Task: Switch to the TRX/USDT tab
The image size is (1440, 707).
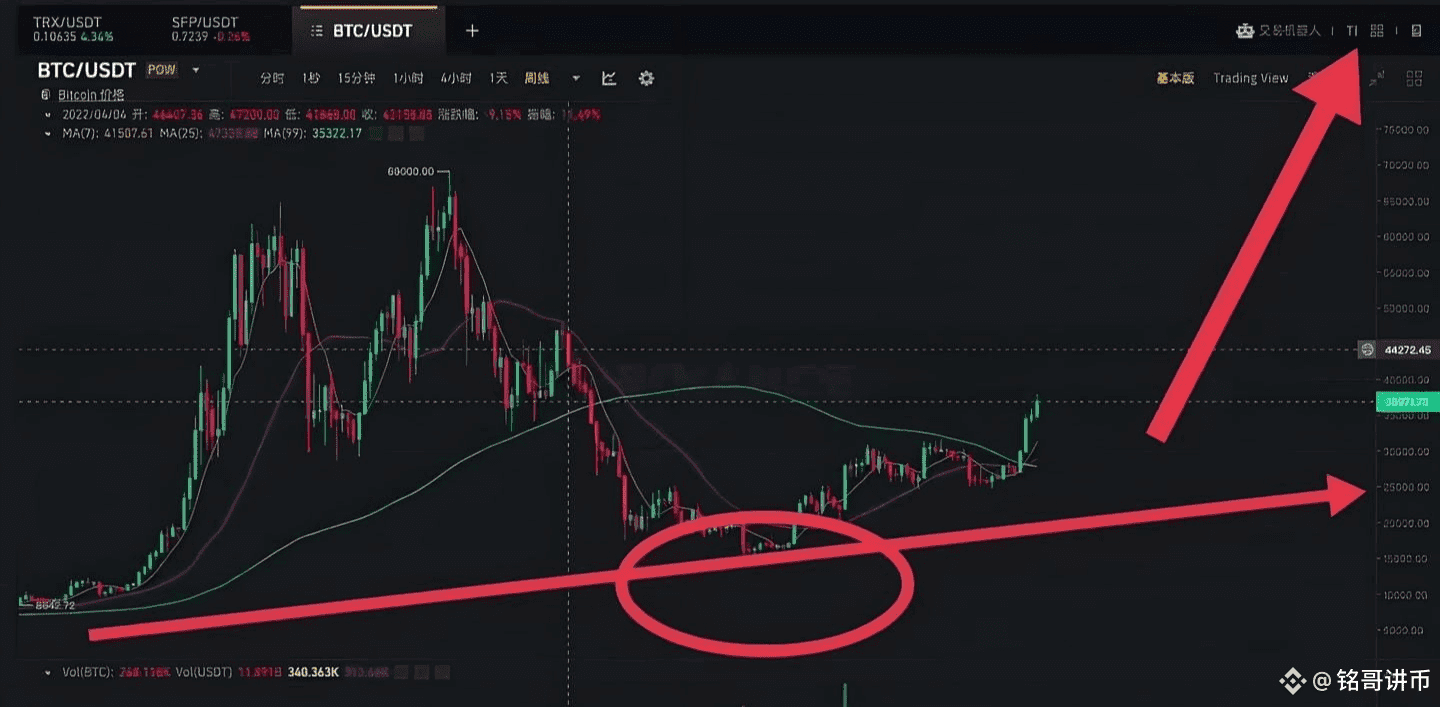Action: tap(73, 29)
